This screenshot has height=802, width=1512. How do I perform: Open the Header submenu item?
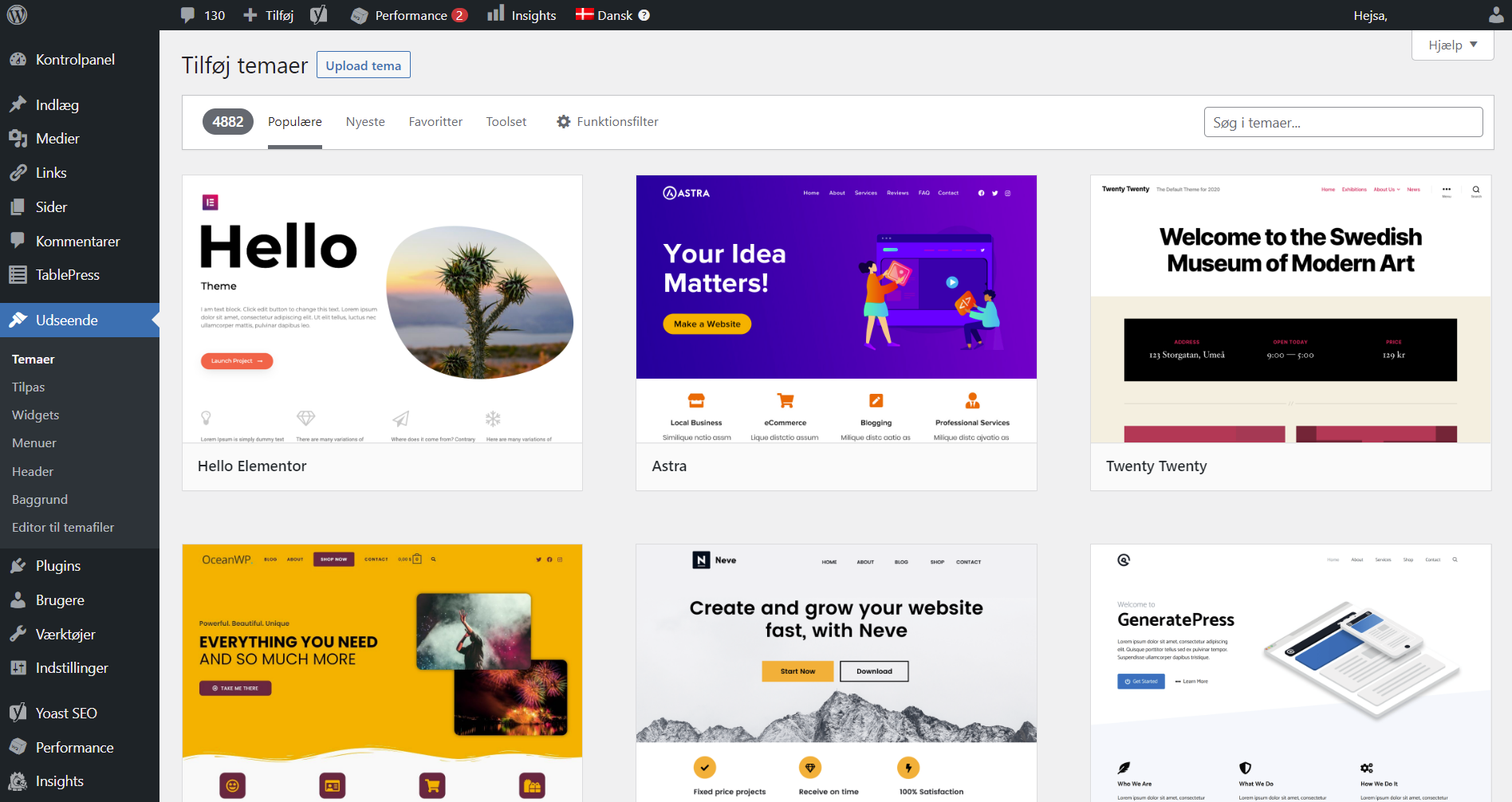[x=33, y=472]
